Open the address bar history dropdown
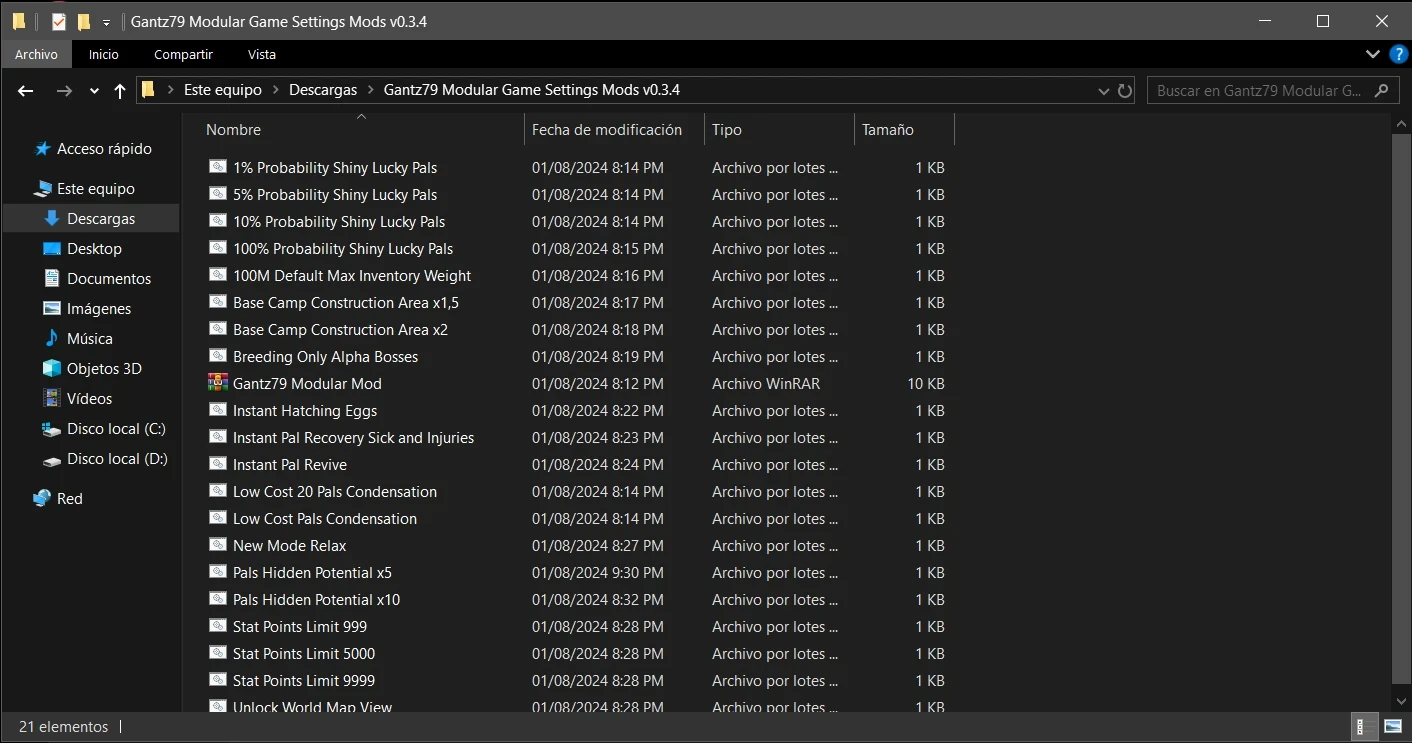 pos(1103,90)
